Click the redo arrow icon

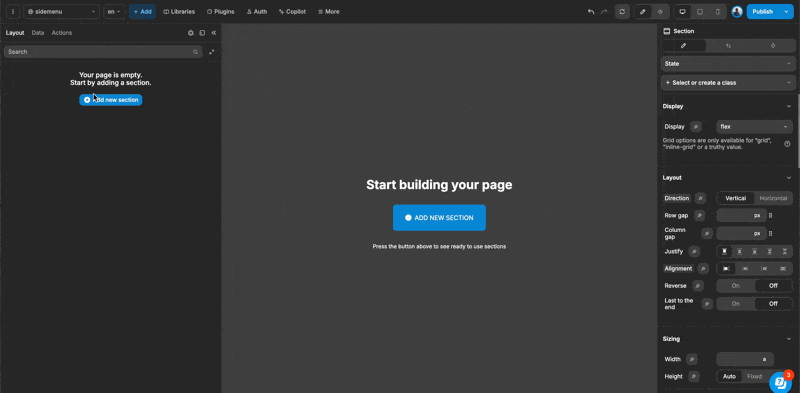point(605,12)
